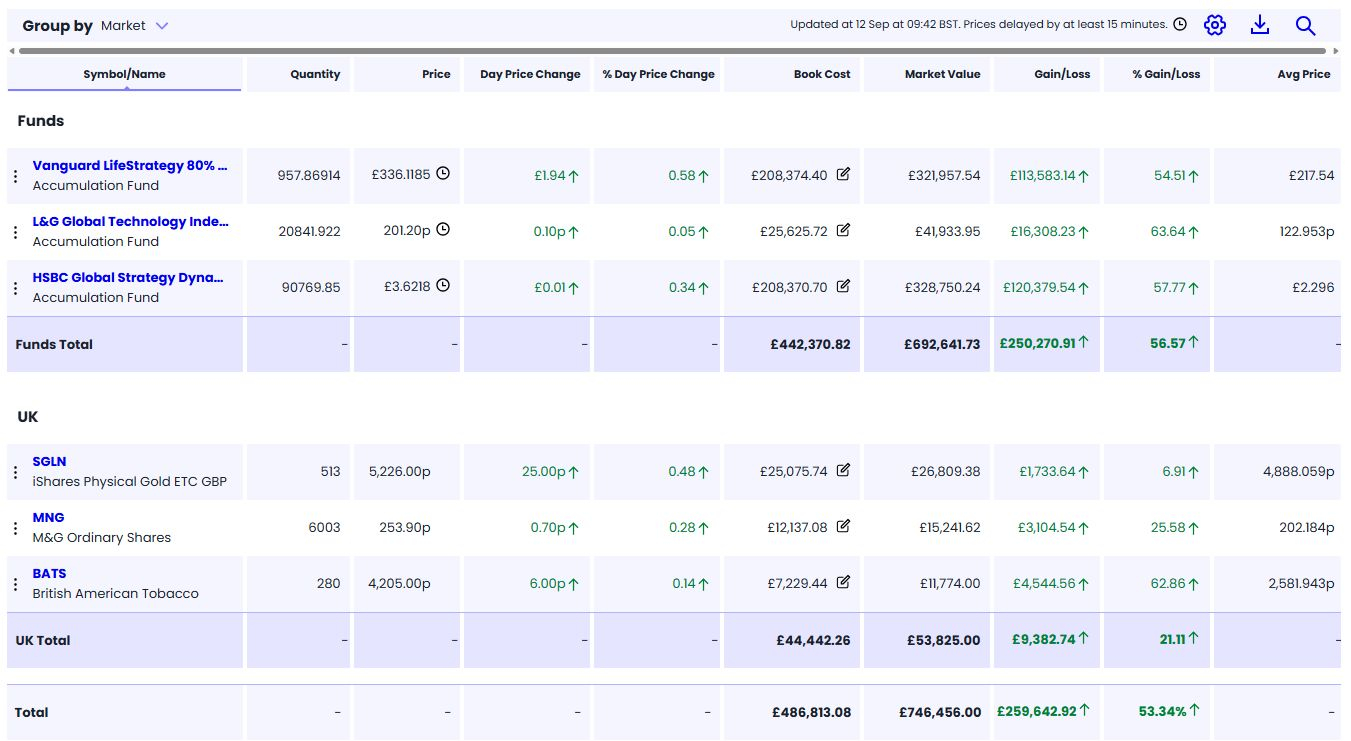
Task: Open the search magnifier icon
Action: [x=1305, y=25]
